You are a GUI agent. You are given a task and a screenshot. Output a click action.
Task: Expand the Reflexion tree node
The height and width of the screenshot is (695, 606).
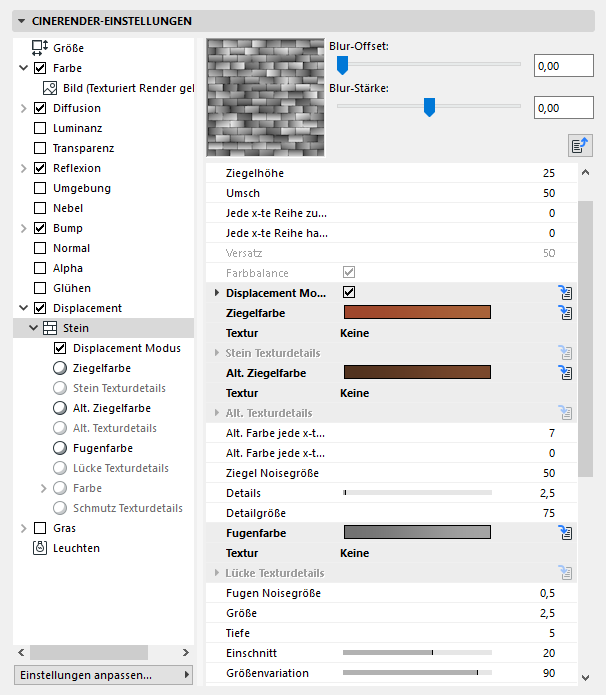(23, 168)
